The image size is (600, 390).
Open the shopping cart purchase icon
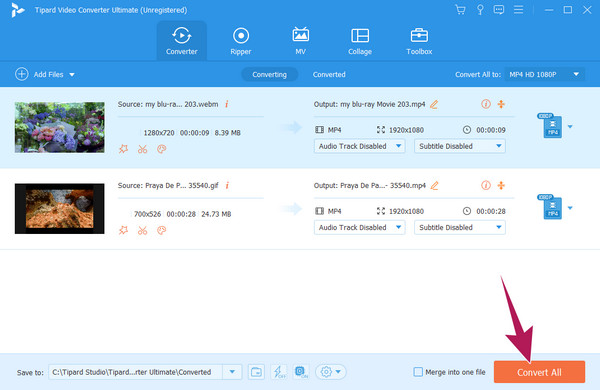click(x=460, y=10)
